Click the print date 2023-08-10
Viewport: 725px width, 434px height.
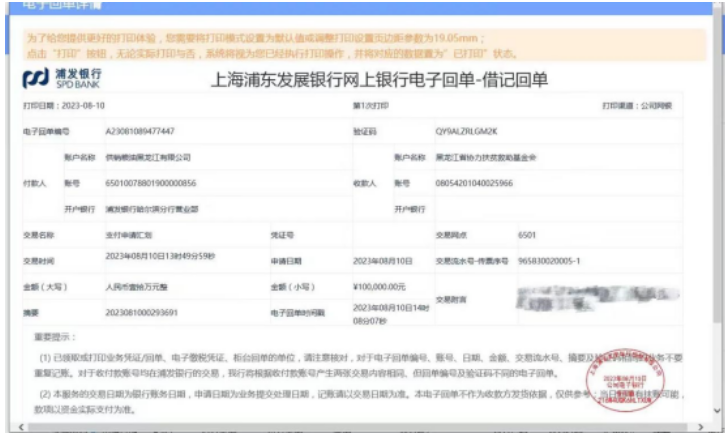(83, 105)
